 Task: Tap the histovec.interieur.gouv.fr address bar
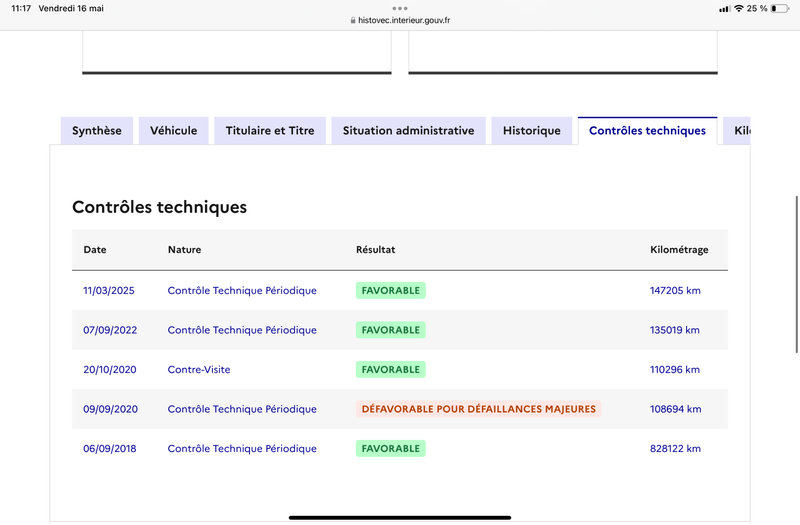405,20
